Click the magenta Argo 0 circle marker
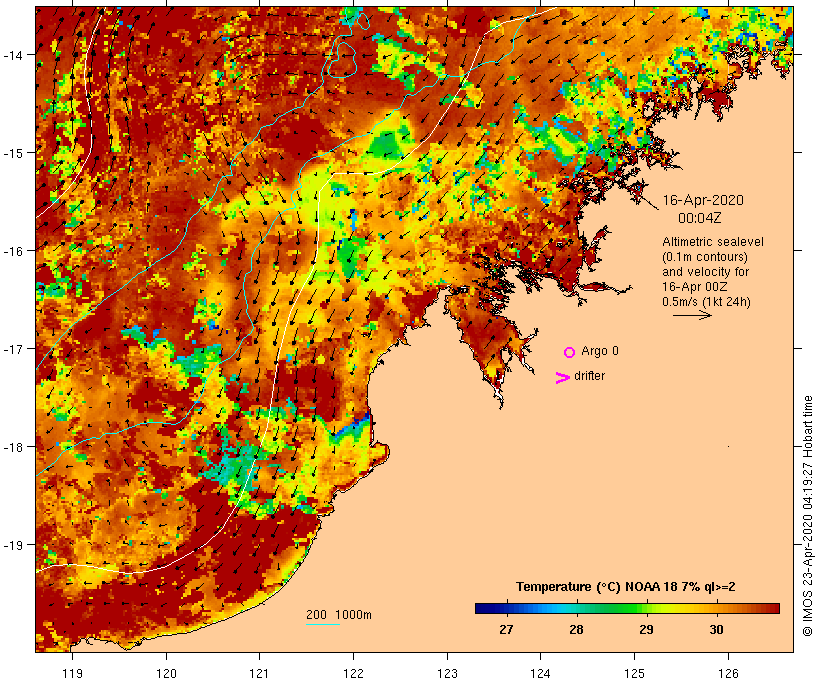 [x=570, y=353]
